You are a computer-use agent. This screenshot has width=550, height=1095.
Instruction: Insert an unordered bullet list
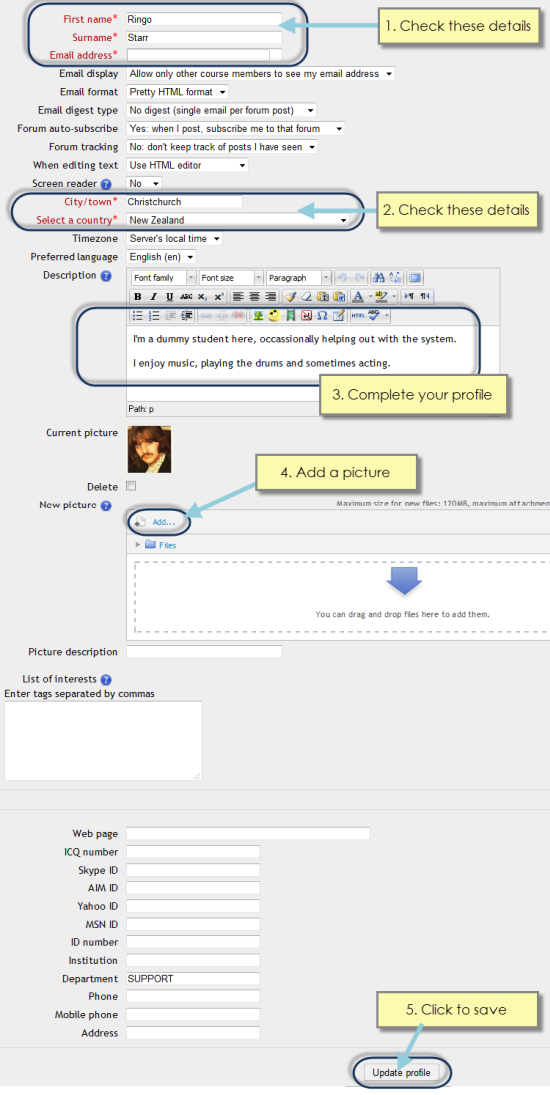(x=138, y=315)
